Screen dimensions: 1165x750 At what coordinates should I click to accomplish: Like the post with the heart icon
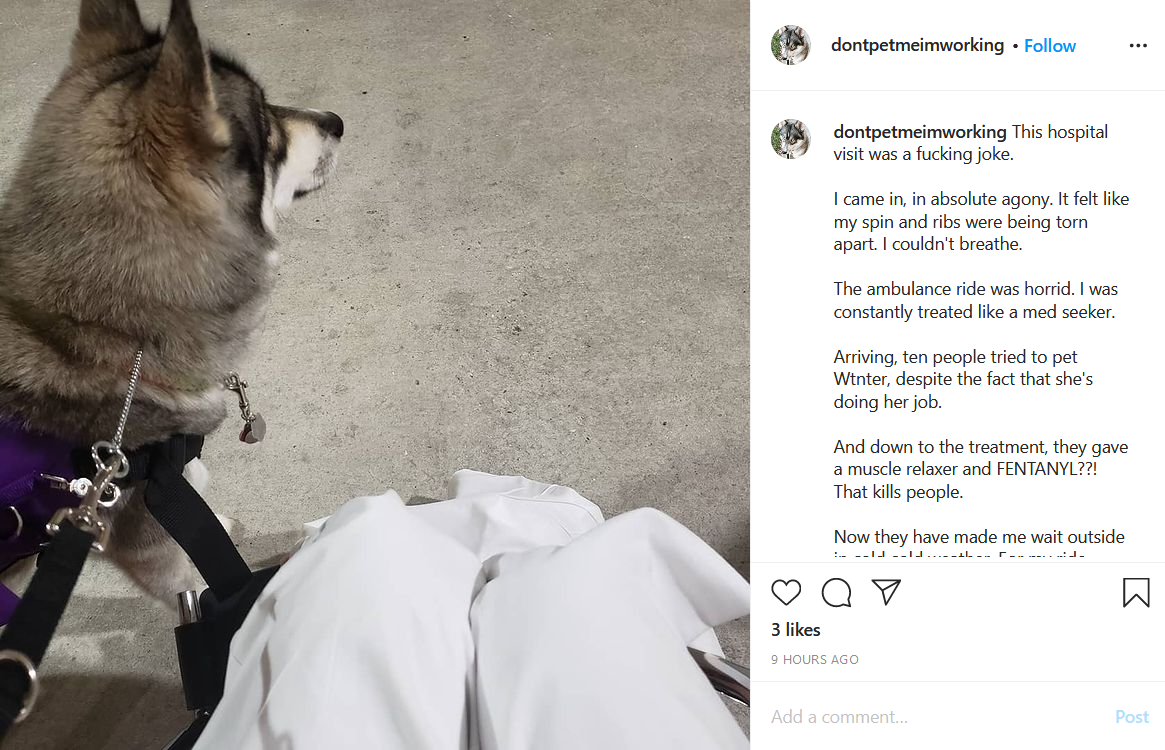tap(785, 592)
